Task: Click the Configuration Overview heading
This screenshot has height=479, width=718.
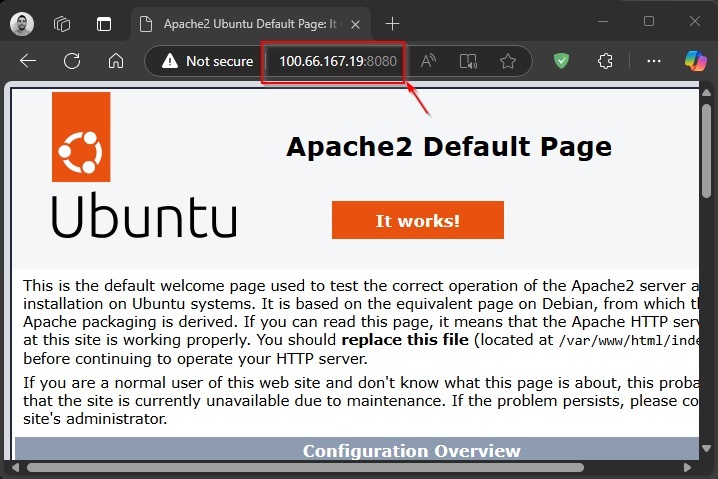Action: (411, 451)
